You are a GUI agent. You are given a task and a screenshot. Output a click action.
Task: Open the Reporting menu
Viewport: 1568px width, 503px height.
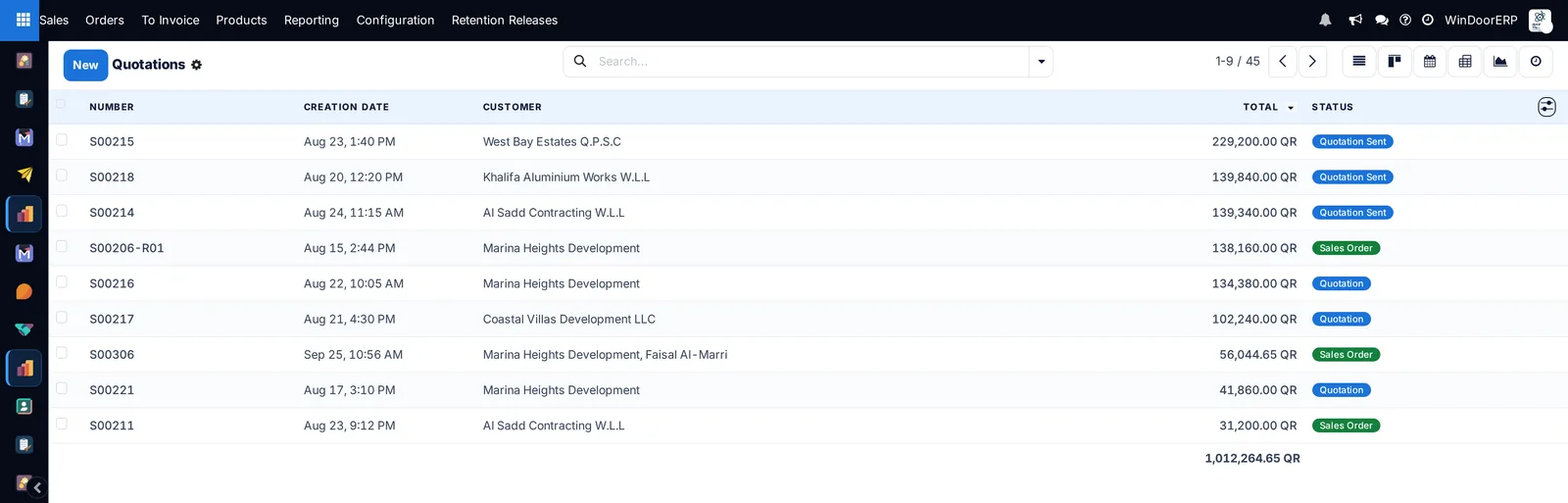click(x=312, y=20)
